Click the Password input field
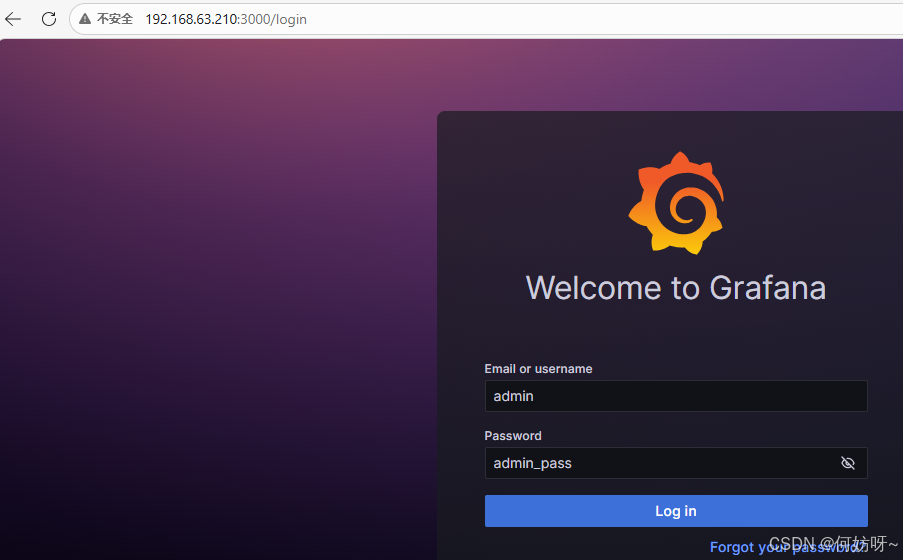This screenshot has width=903, height=560. (676, 463)
